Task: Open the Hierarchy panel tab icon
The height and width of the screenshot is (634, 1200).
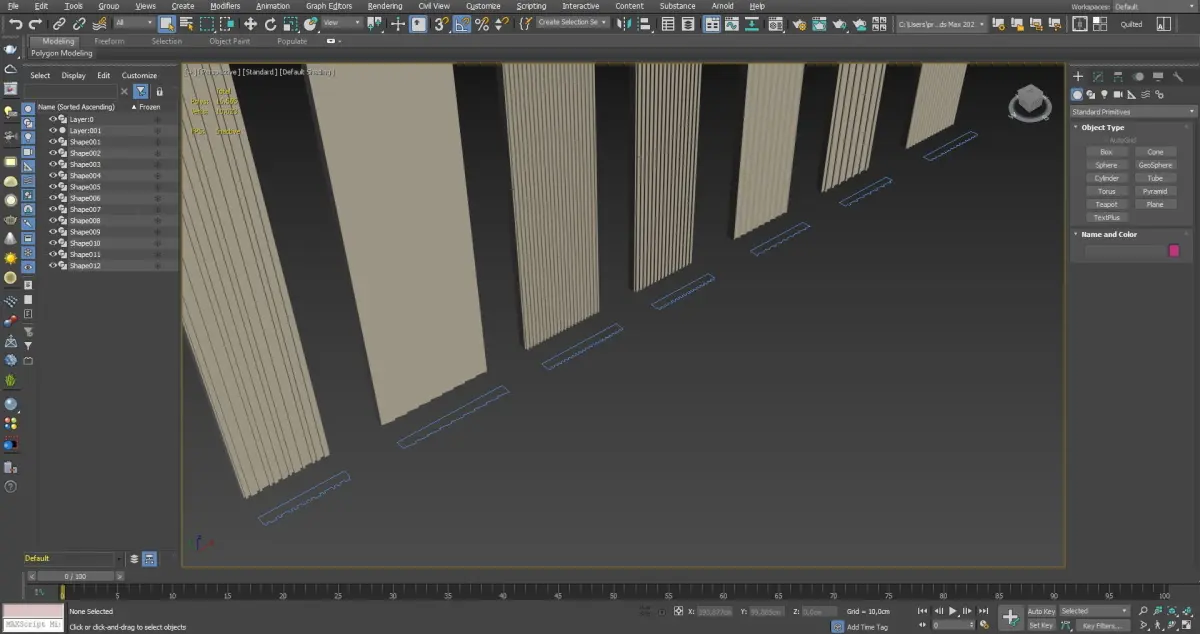Action: (x=1118, y=76)
